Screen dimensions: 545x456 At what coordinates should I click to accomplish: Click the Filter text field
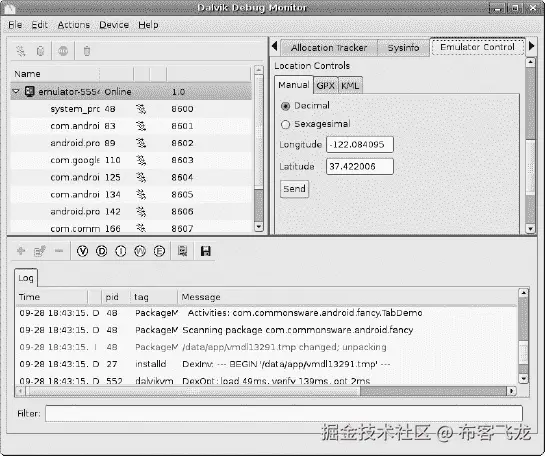pyautogui.click(x=284, y=414)
